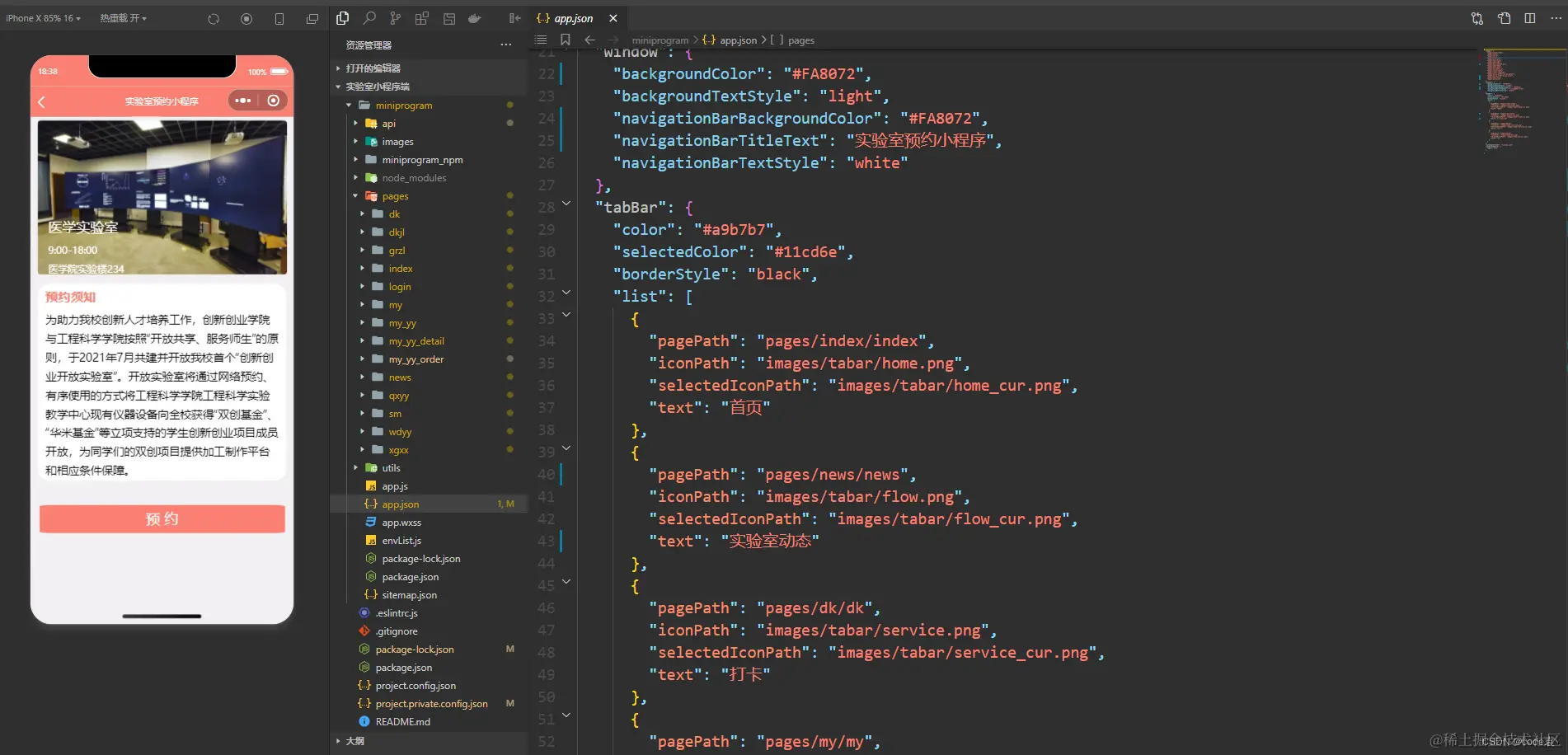Tap the circular close button in simulator capsule
This screenshot has width=1568, height=755.
[x=274, y=101]
